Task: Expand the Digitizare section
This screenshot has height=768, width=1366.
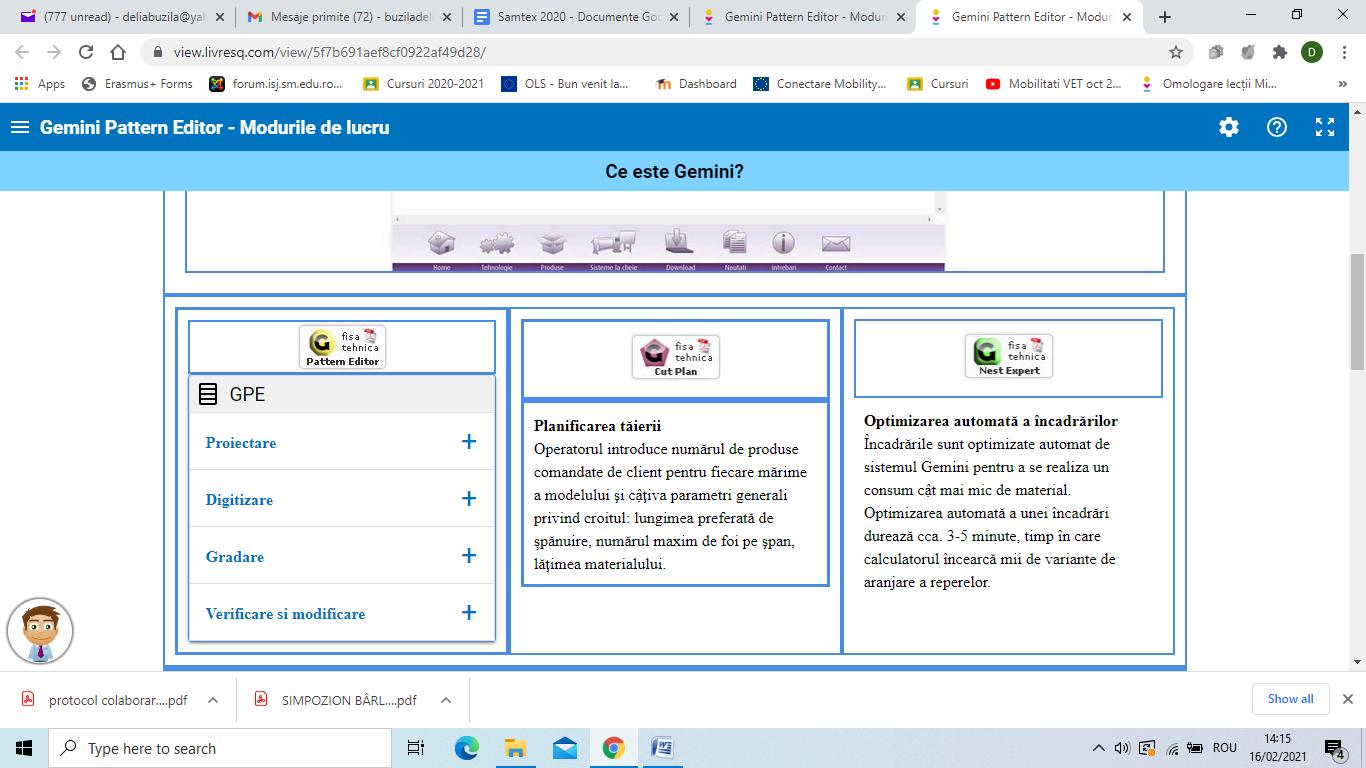Action: coord(342,499)
